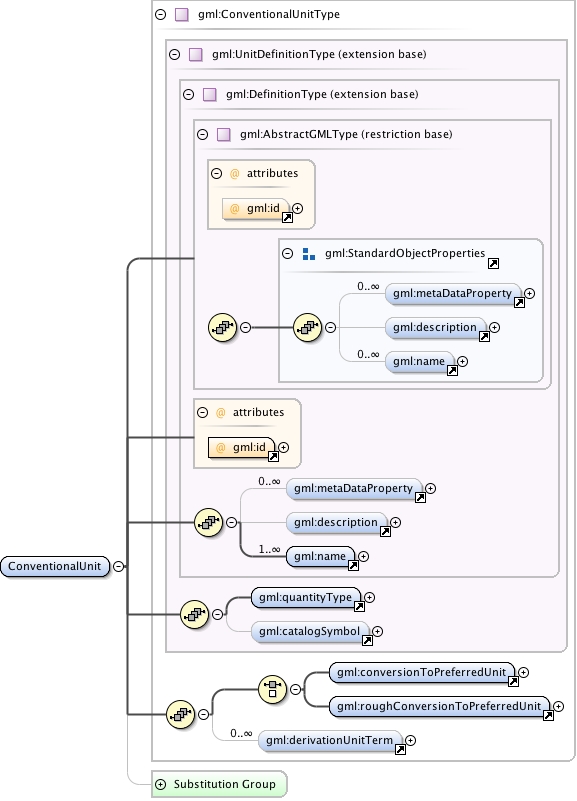Select sequence icon before 1..∞ gml:name
The width and height of the screenshot is (577, 801).
209,523
